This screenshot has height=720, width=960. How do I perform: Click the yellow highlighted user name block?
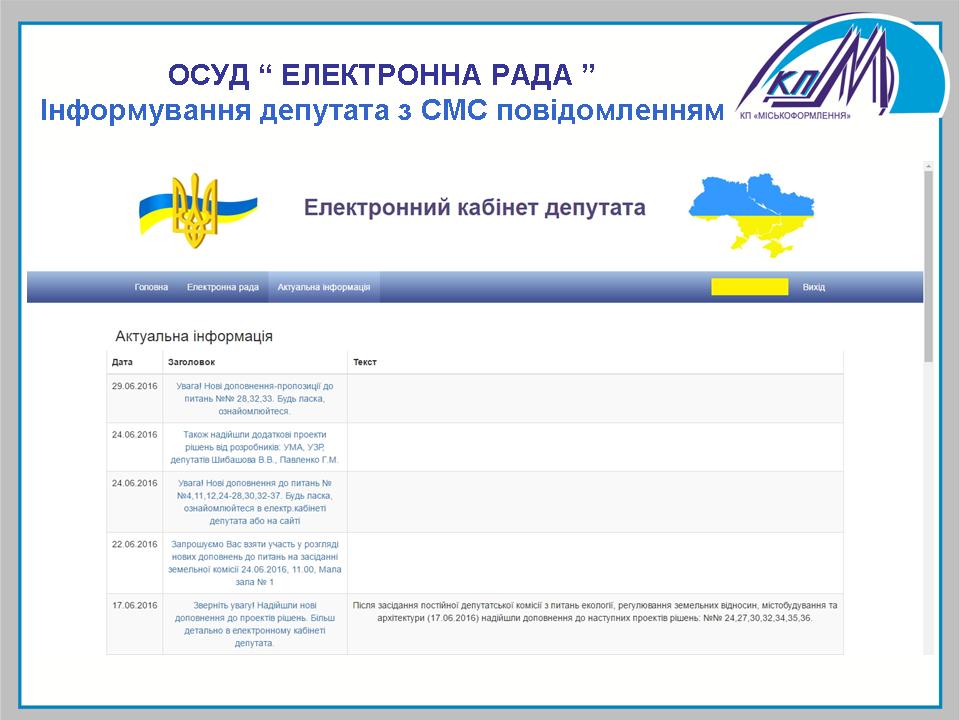coord(750,287)
